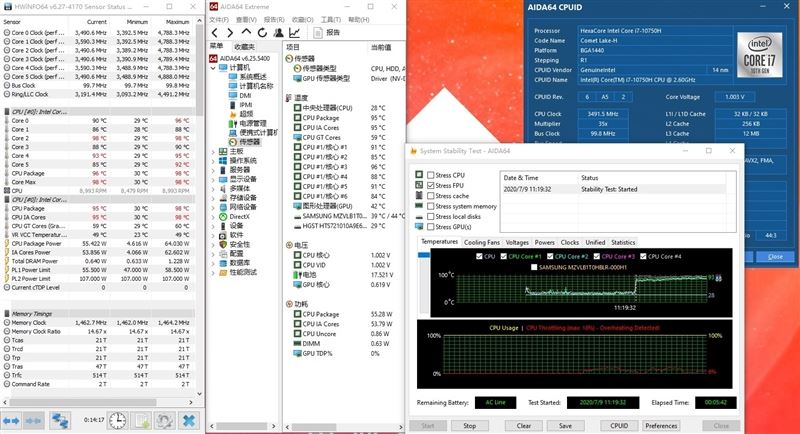Open the graph icon in AIDA64 toolbar
Viewport: 800px width, 434px height.
(294, 33)
